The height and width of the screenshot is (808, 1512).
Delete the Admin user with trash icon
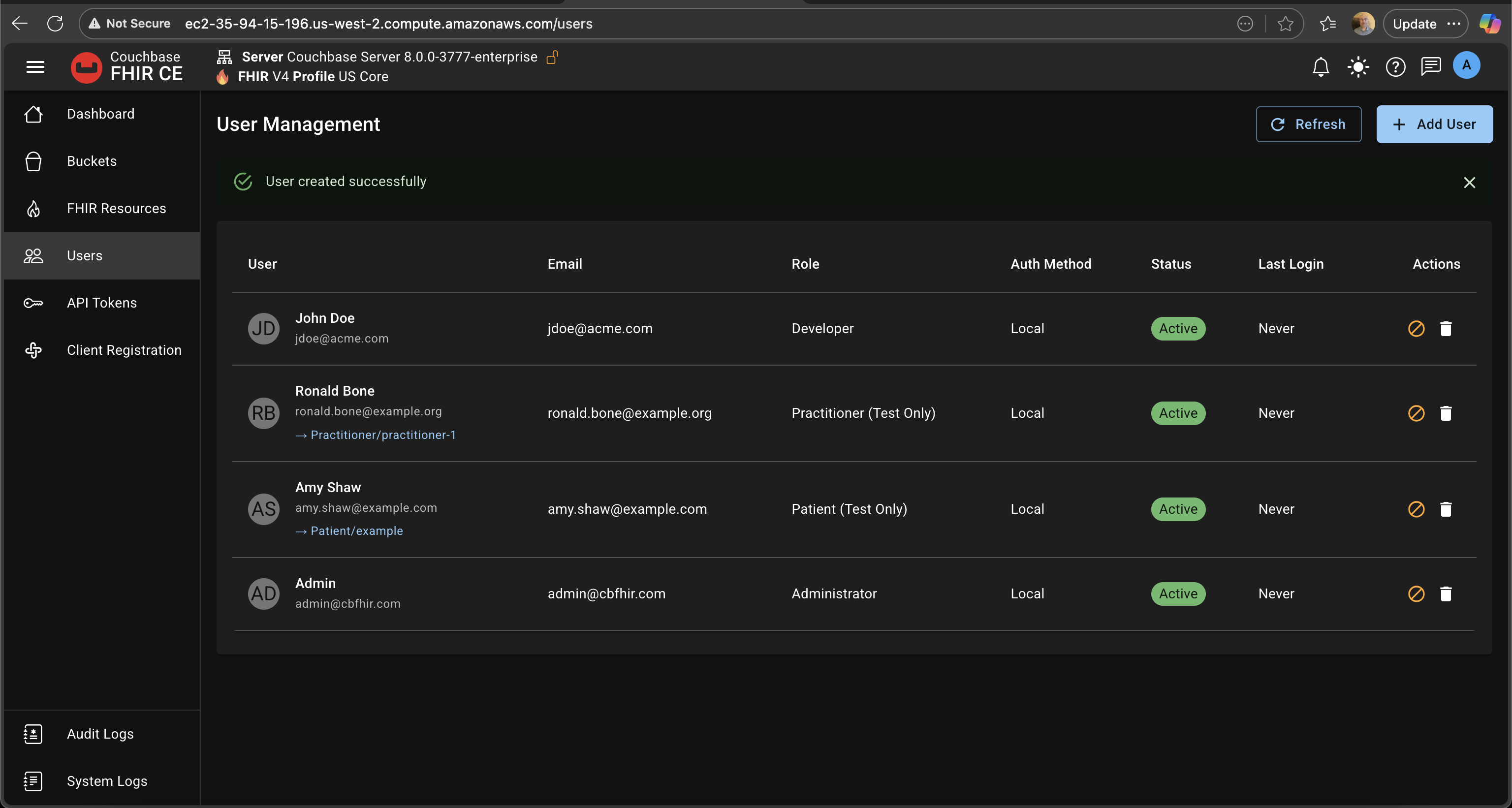pos(1446,594)
